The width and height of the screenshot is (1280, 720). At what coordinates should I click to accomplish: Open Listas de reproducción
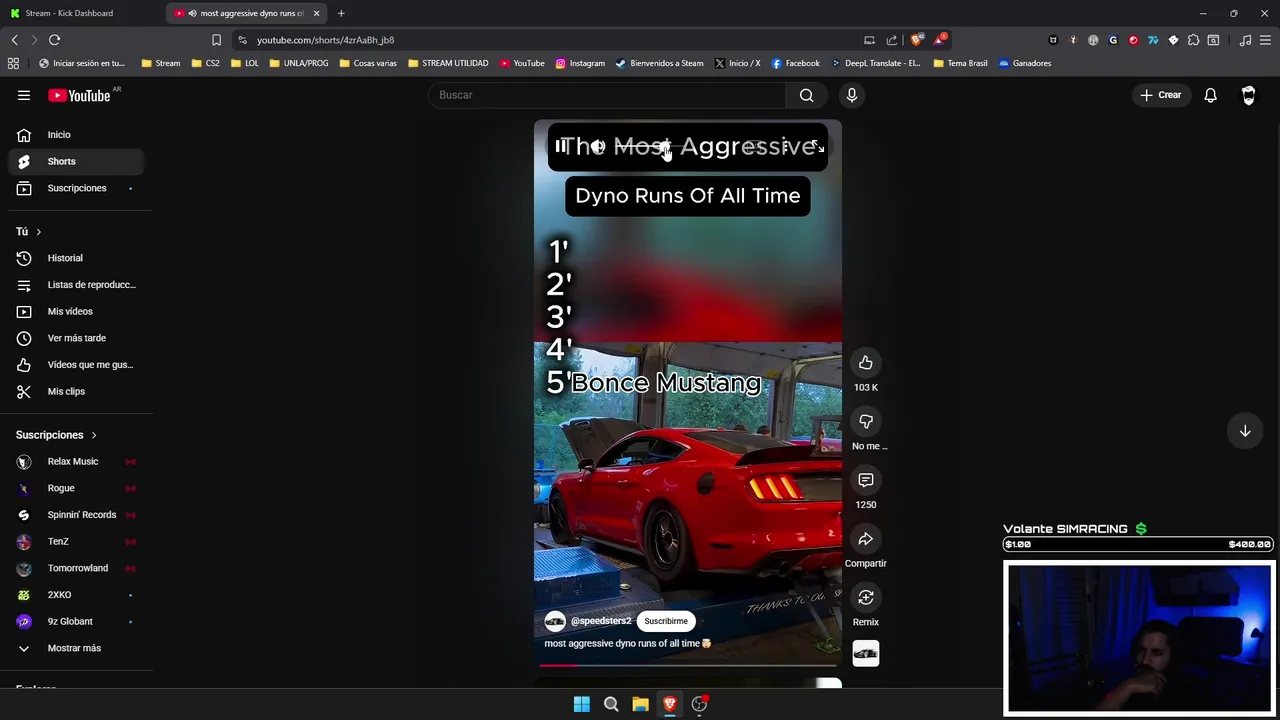pyautogui.click(x=75, y=285)
